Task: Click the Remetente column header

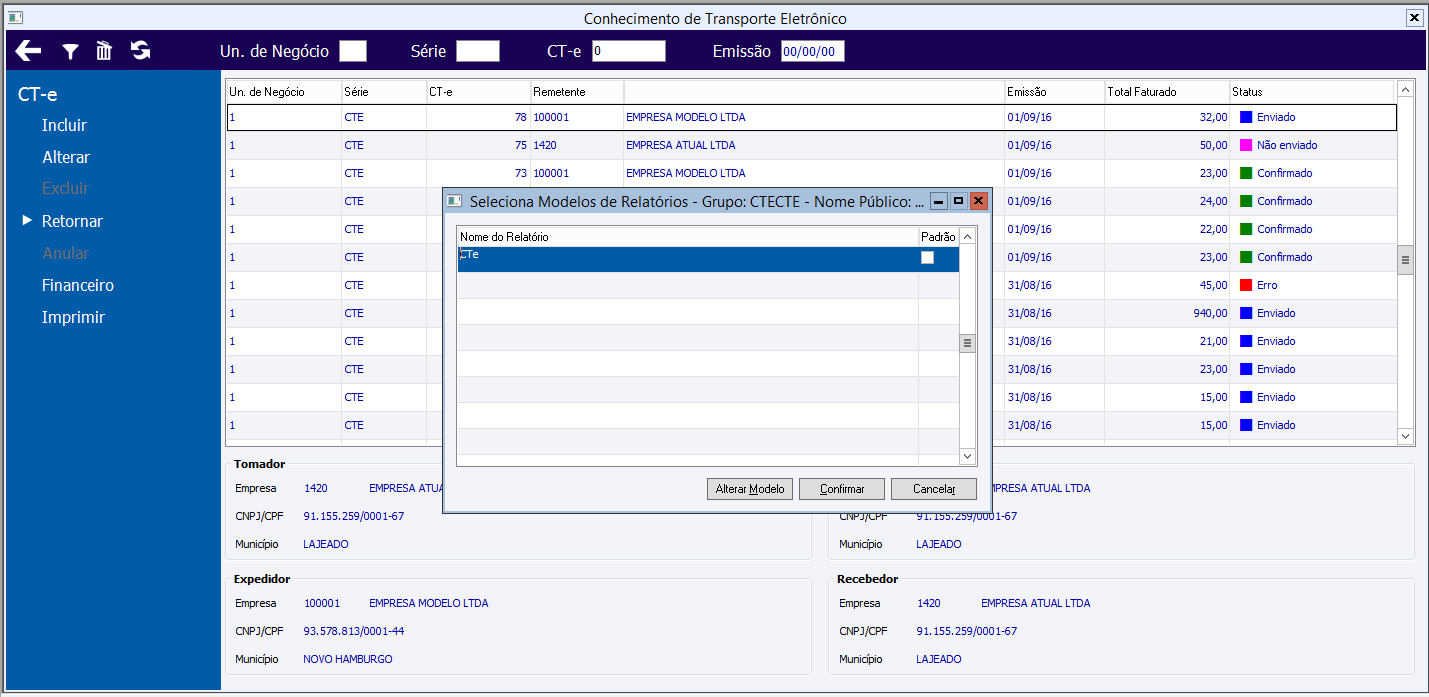Action: (577, 91)
